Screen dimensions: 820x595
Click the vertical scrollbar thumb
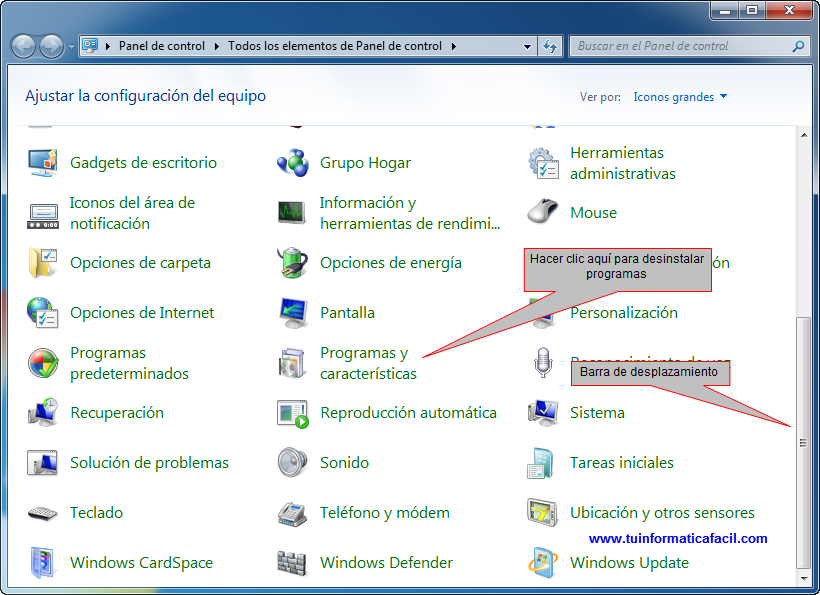tap(803, 442)
